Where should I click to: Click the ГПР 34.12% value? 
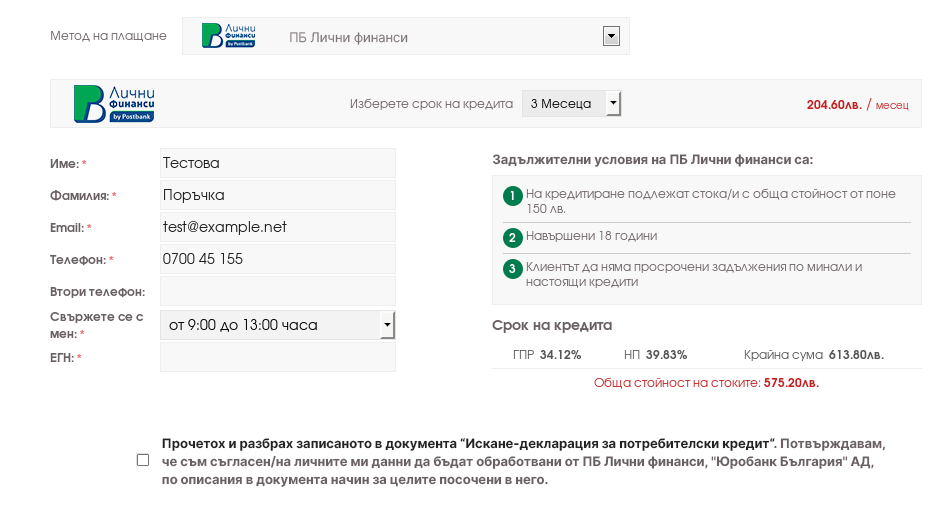pyautogui.click(x=560, y=355)
